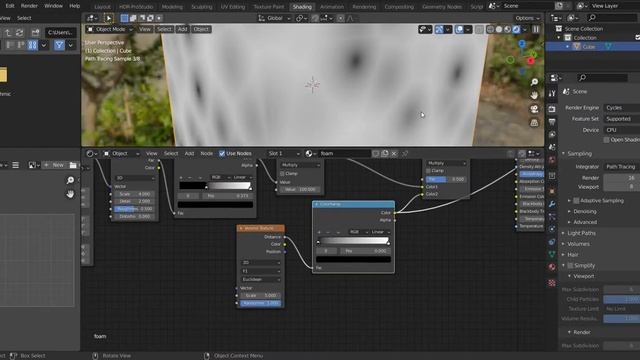Toggle viewport overlays button
Screen dimensions: 640x360
pos(459,29)
